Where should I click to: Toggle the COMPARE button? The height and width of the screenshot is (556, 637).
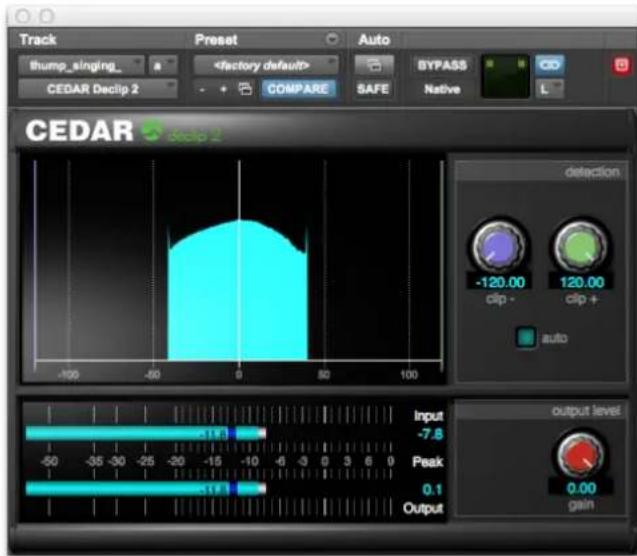tap(298, 89)
